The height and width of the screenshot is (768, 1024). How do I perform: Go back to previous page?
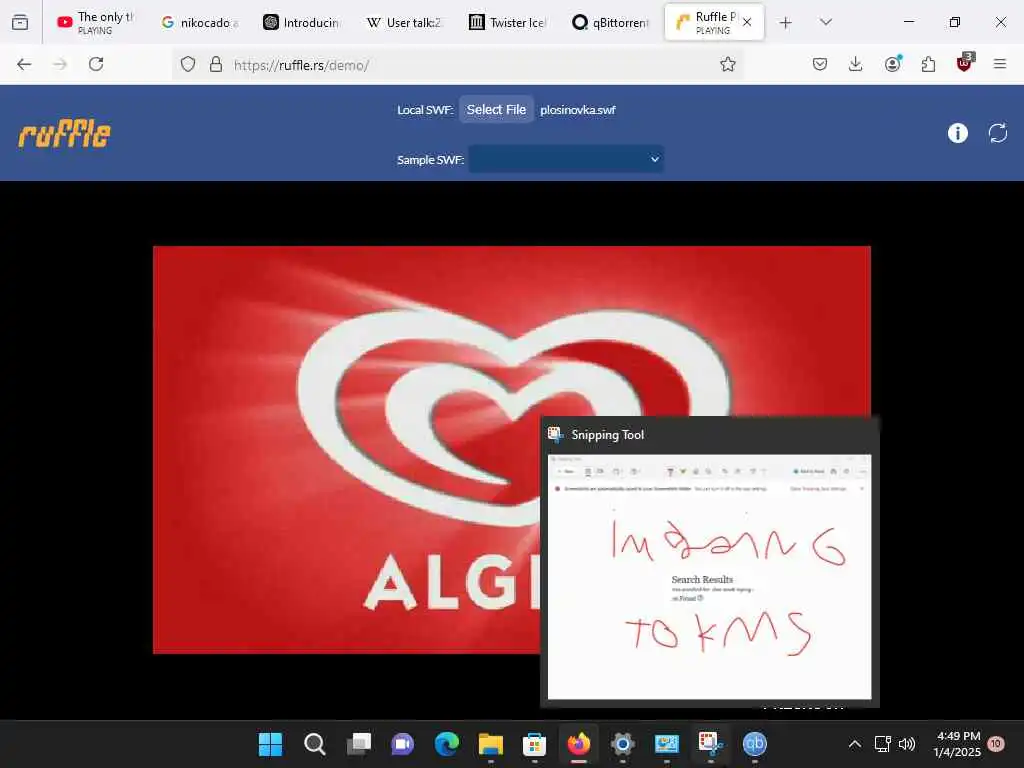pos(24,64)
